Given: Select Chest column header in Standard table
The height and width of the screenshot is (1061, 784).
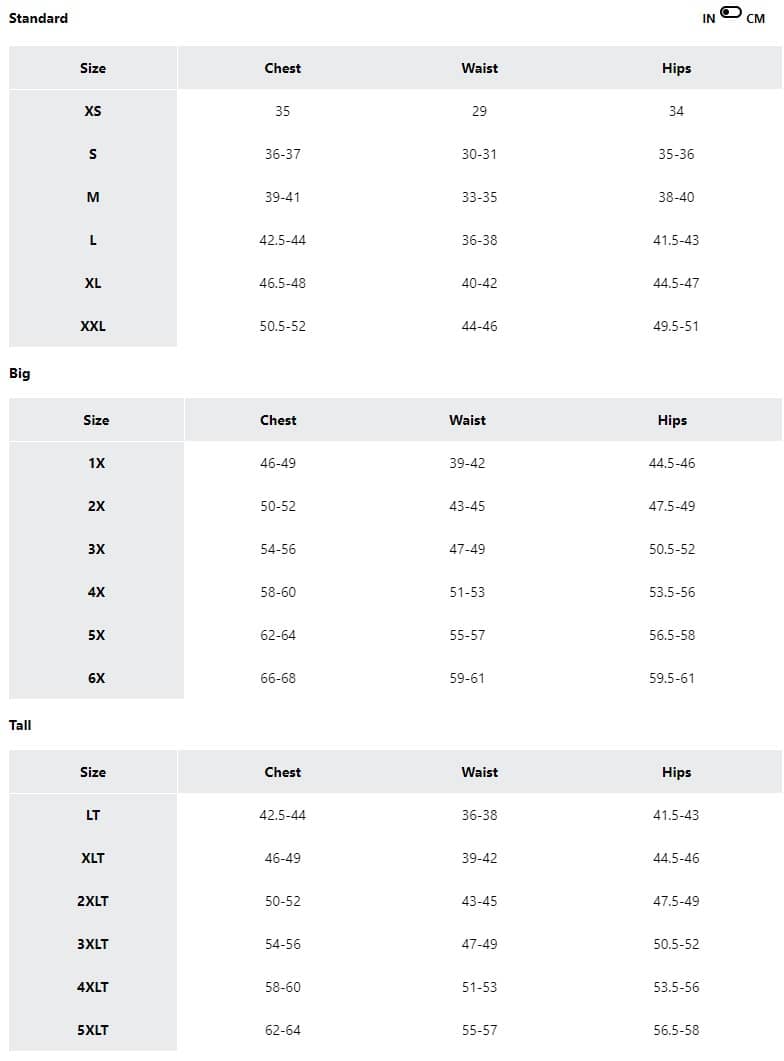Looking at the screenshot, I should [x=282, y=68].
